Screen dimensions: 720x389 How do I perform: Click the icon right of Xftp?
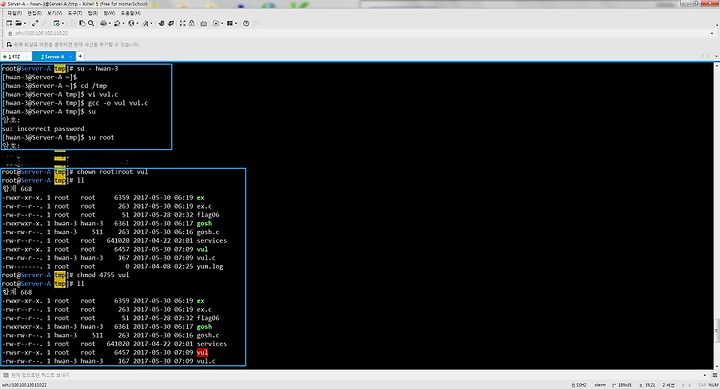click(x=170, y=23)
